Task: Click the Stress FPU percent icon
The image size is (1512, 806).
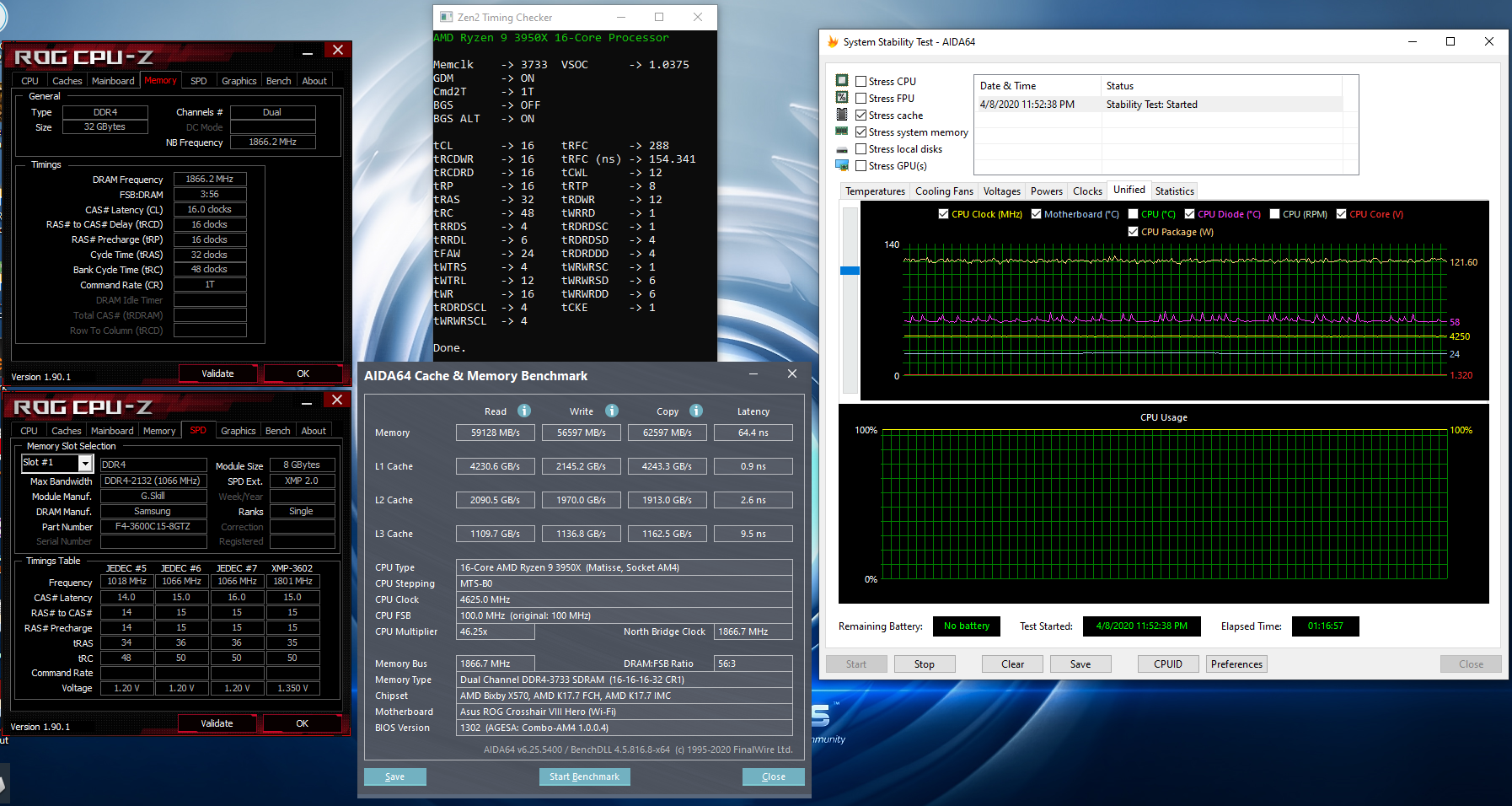Action: [x=842, y=97]
